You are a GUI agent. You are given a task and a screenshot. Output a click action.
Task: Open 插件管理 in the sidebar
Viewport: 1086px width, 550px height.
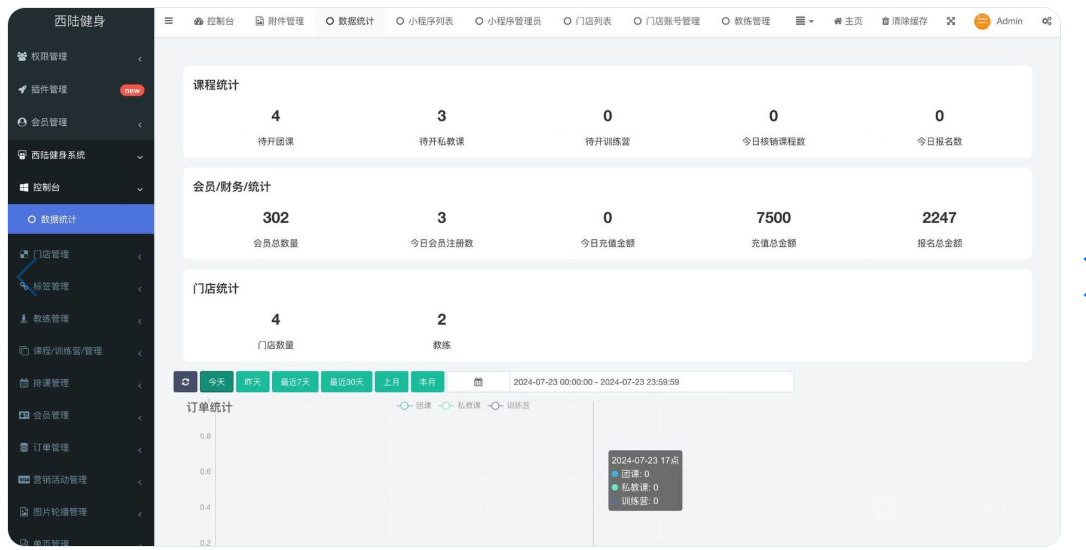pos(81,89)
